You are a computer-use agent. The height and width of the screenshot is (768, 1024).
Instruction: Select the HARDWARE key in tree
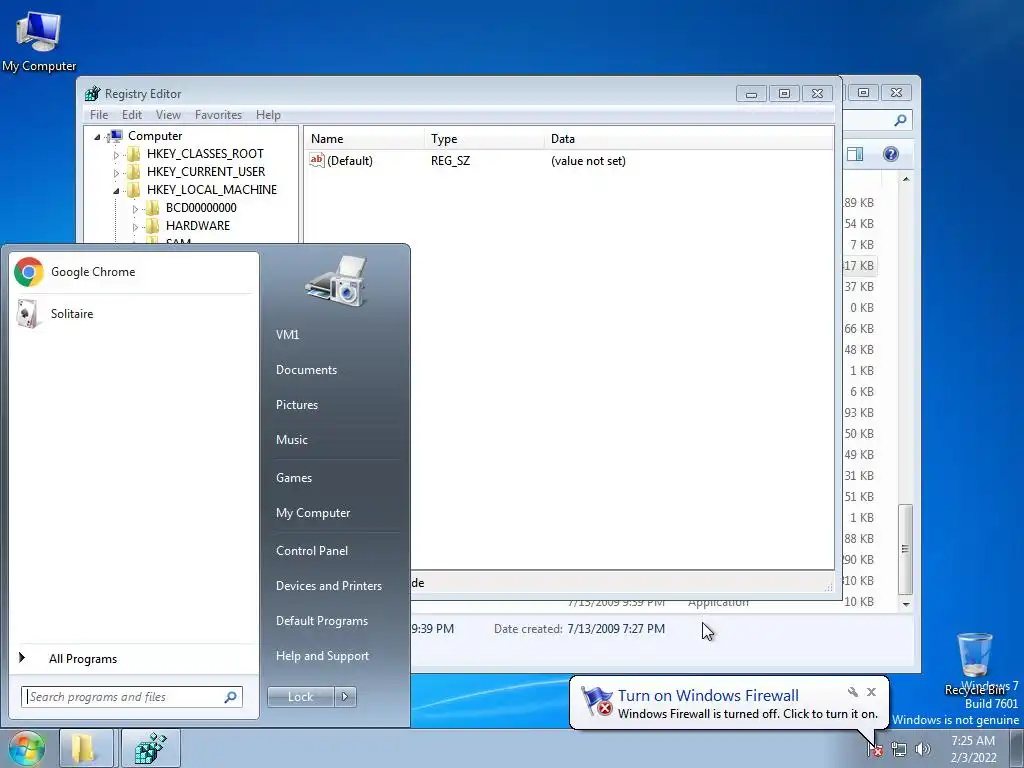tap(197, 226)
